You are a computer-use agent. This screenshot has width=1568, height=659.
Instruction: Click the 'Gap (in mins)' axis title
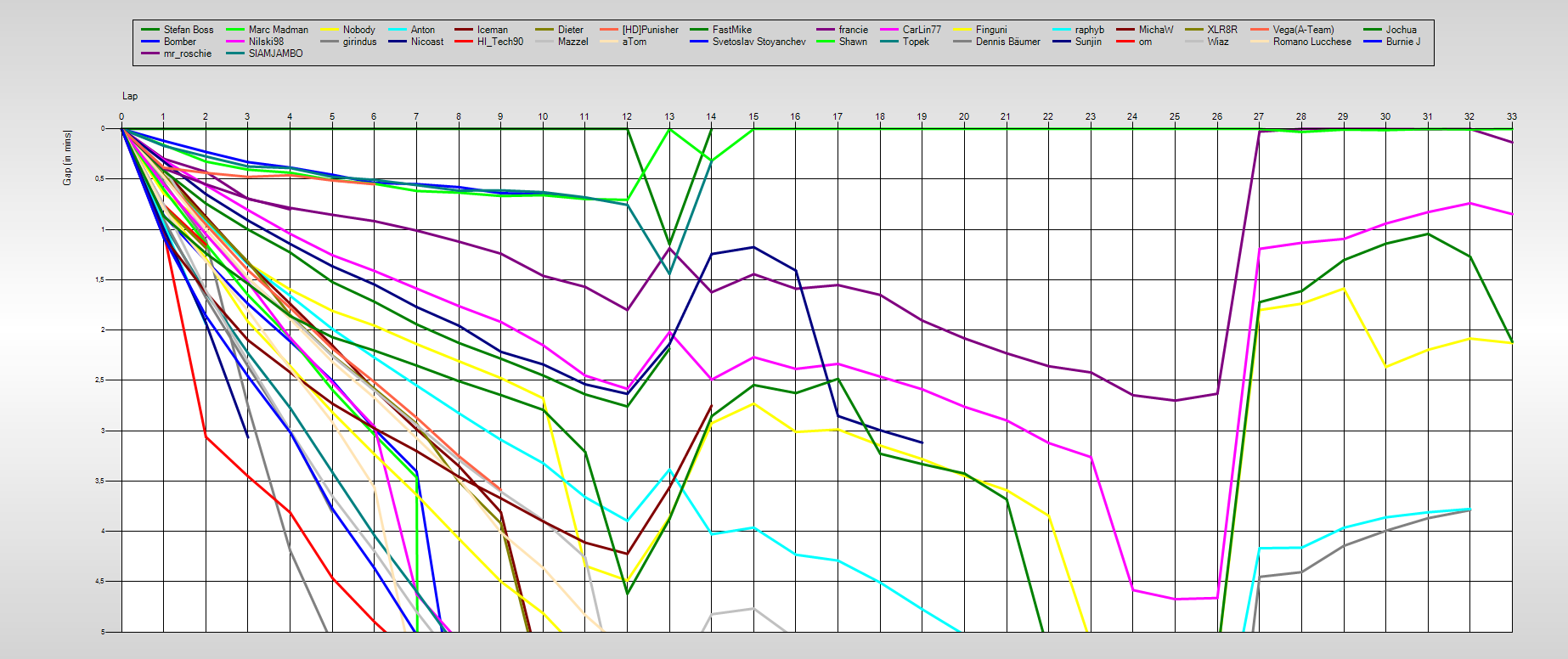67,158
